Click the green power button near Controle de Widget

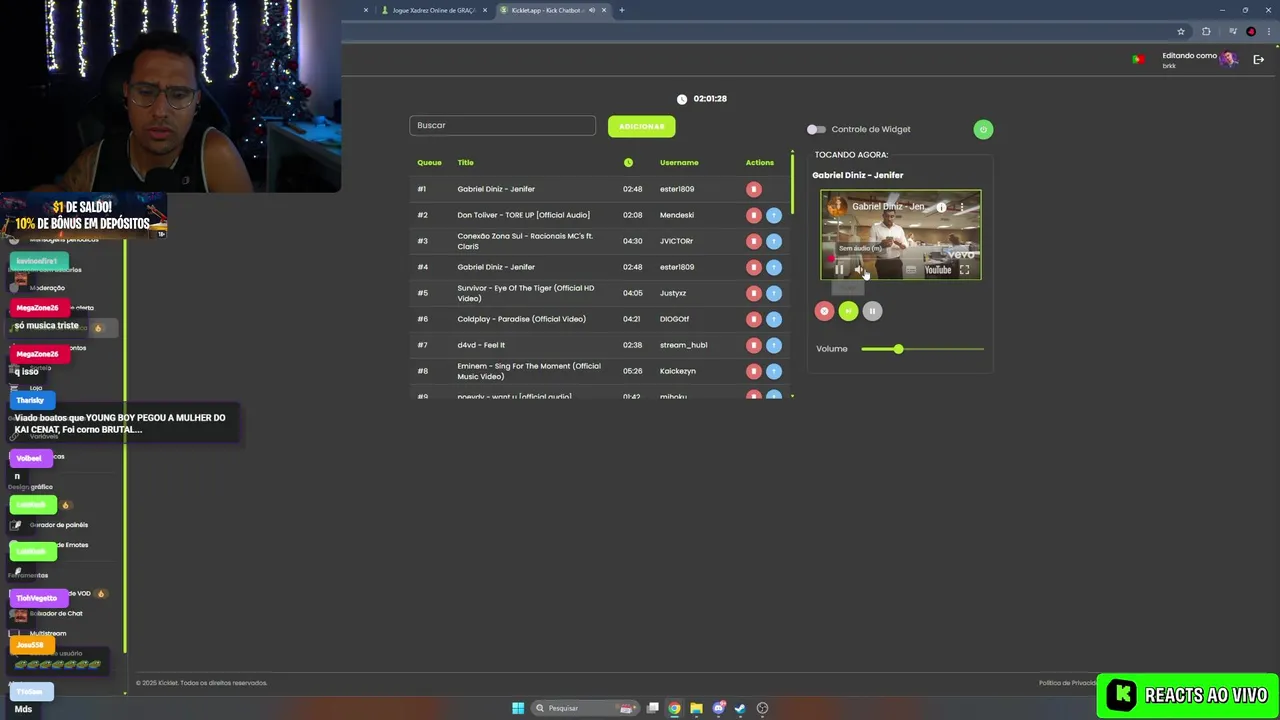click(x=983, y=129)
